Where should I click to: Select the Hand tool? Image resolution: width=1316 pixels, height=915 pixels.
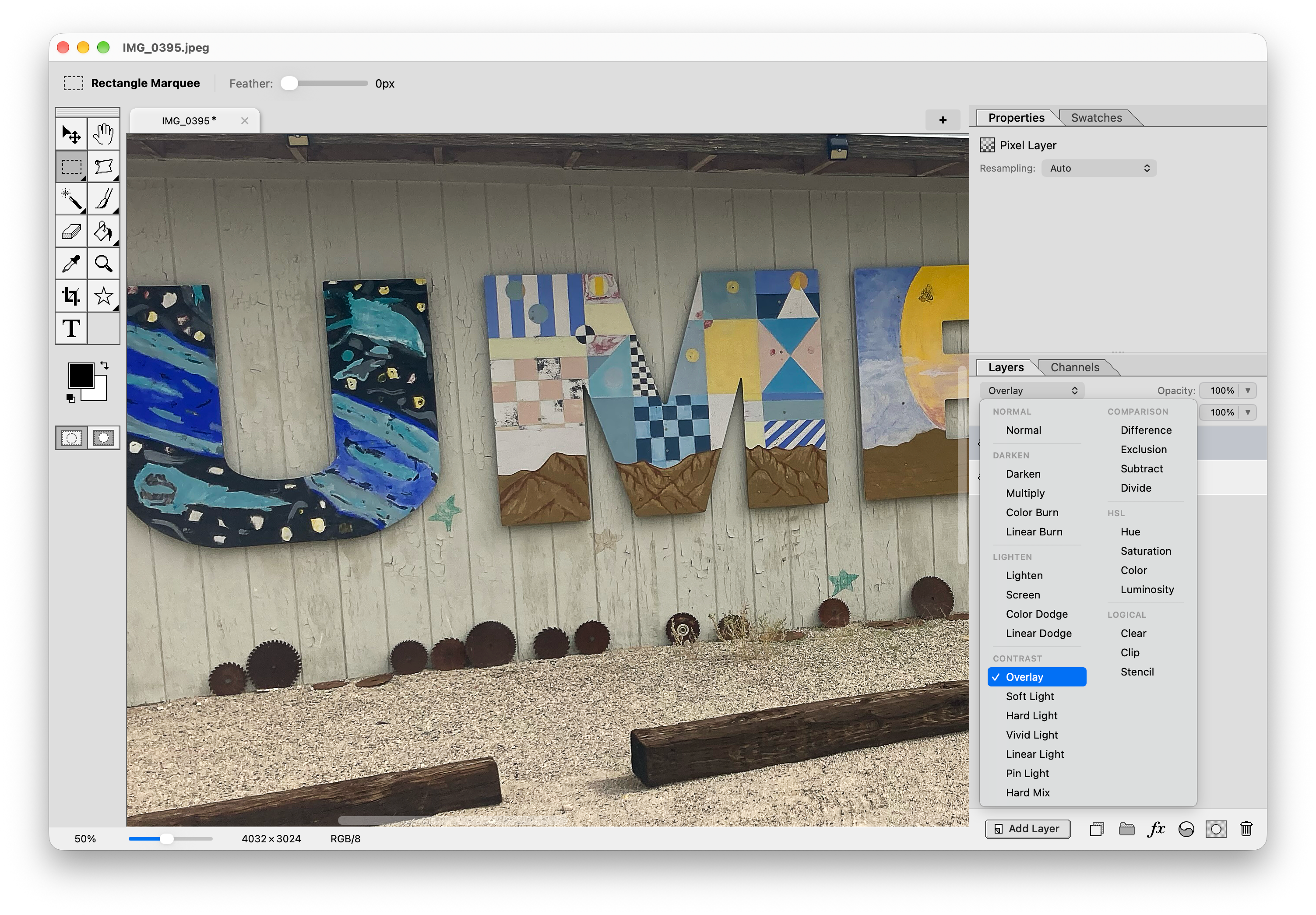point(104,135)
